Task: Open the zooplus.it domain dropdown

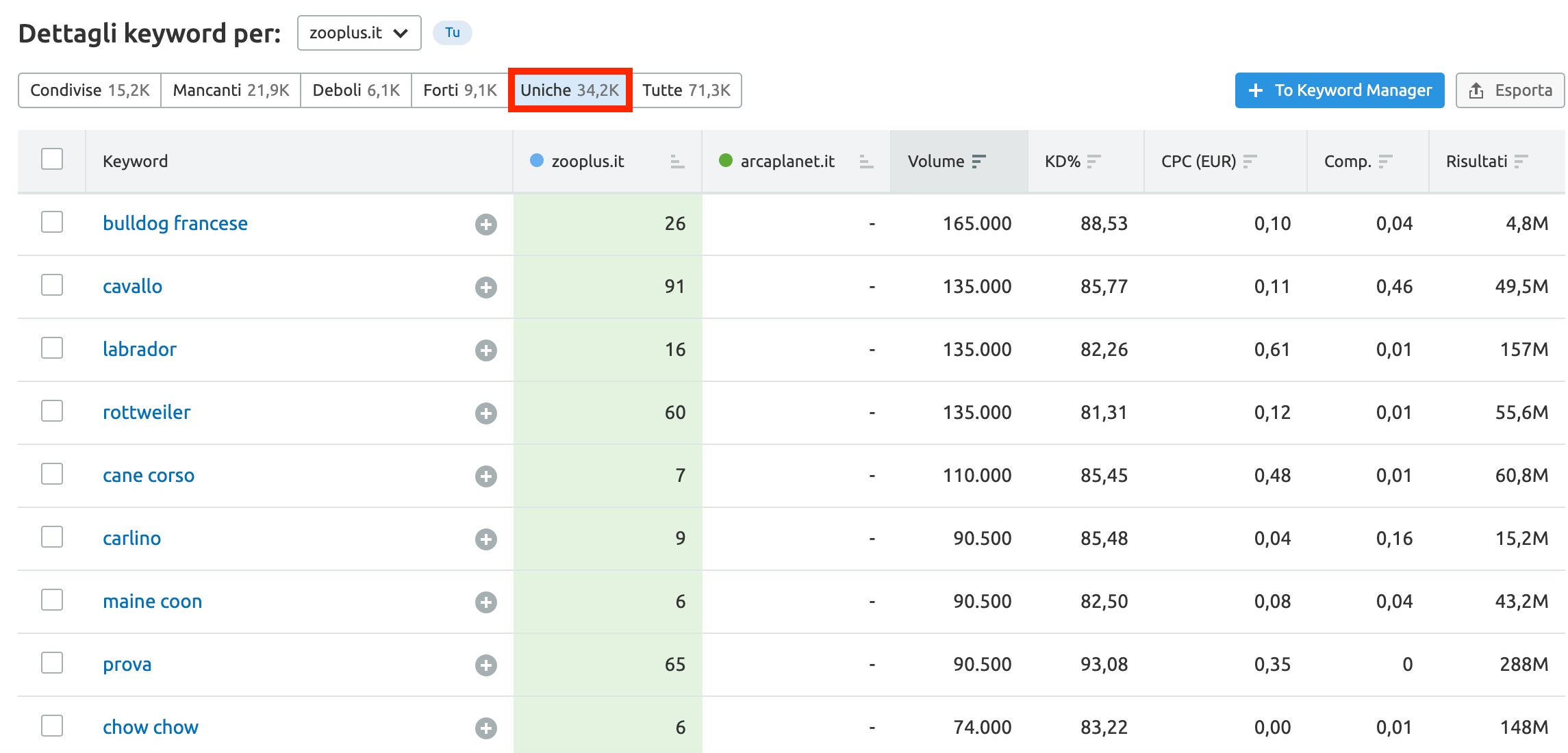Action: point(359,33)
